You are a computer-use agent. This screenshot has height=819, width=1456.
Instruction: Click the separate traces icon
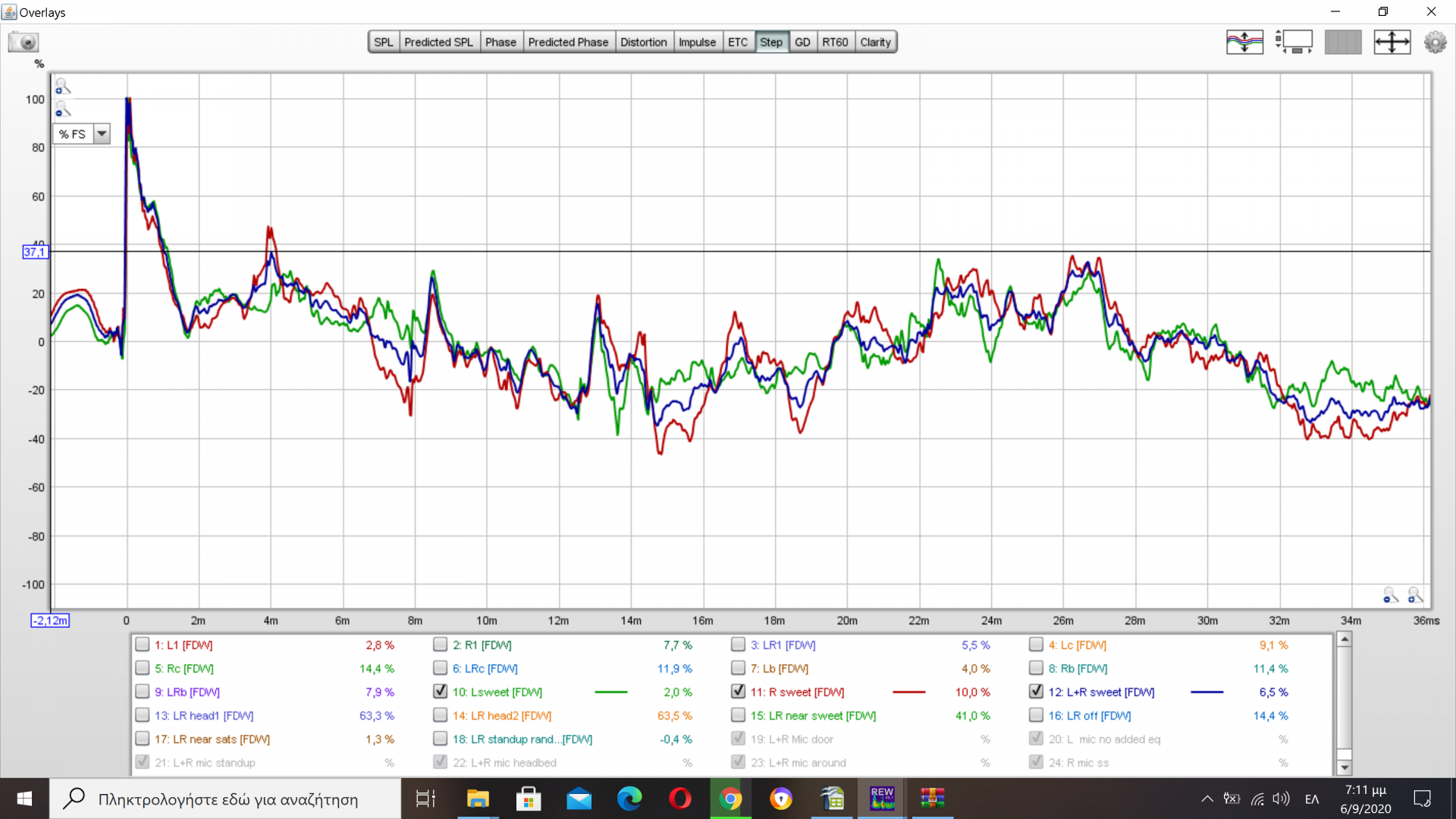1244,42
